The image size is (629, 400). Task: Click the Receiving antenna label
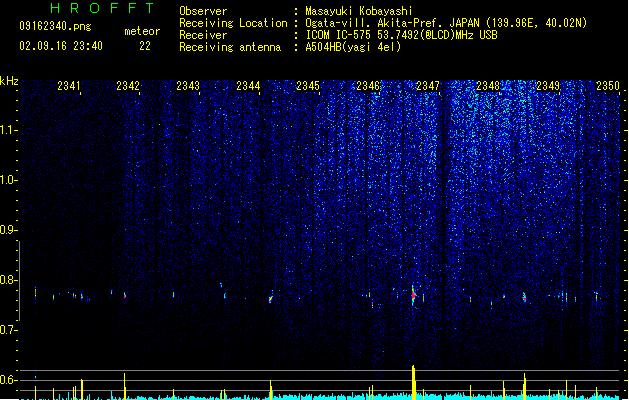pyautogui.click(x=230, y=47)
